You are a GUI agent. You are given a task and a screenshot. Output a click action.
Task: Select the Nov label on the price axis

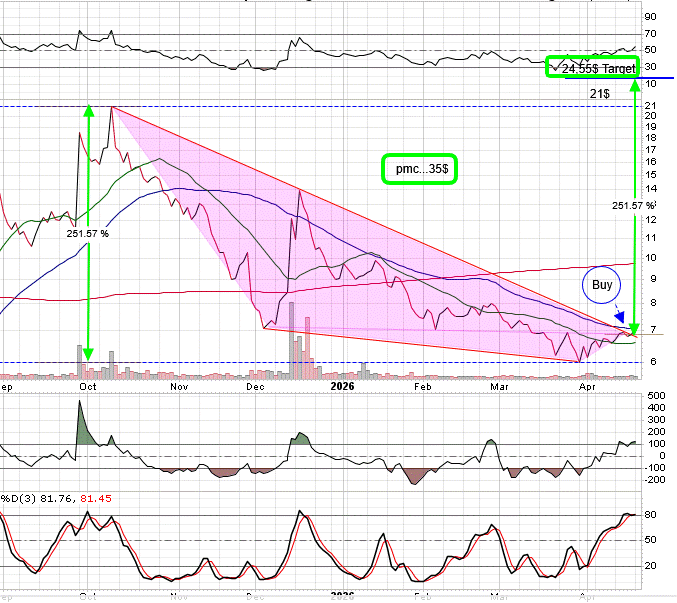click(179, 385)
